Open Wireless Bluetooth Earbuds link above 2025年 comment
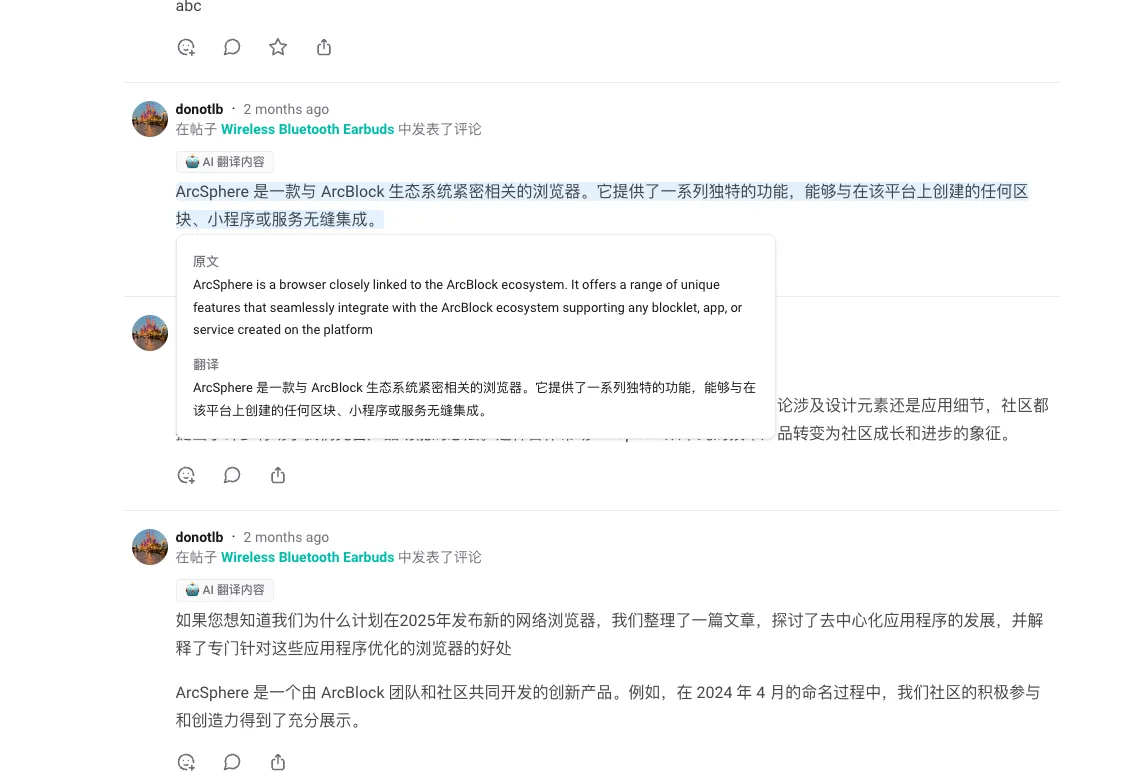This screenshot has width=1139, height=781. [307, 557]
